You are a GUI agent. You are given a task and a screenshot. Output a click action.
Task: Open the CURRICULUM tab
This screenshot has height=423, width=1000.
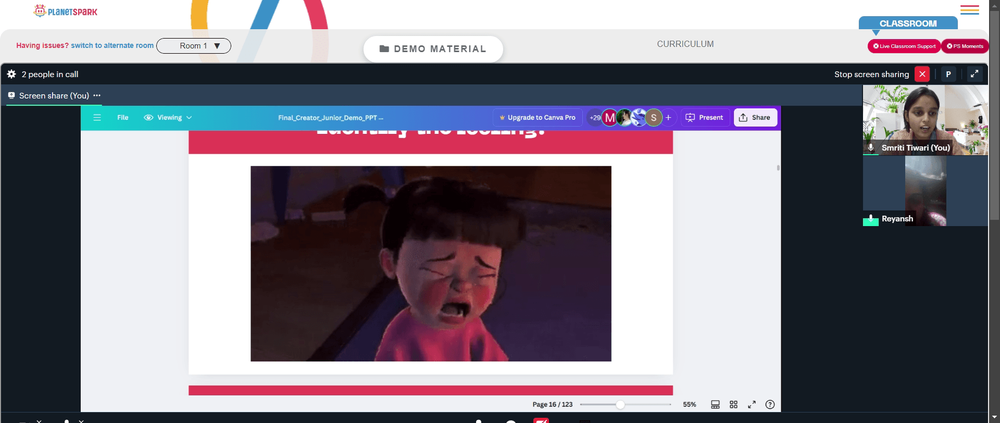(685, 44)
